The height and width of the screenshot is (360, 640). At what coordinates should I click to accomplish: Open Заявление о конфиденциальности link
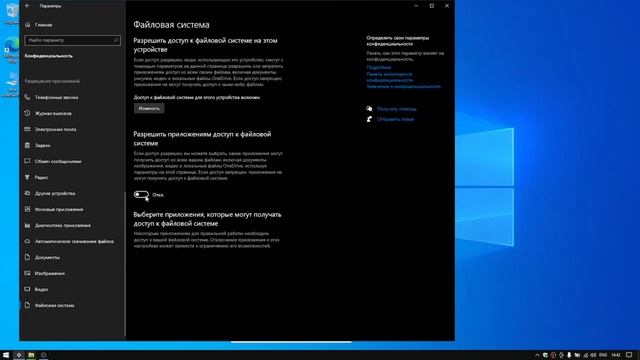coord(404,87)
